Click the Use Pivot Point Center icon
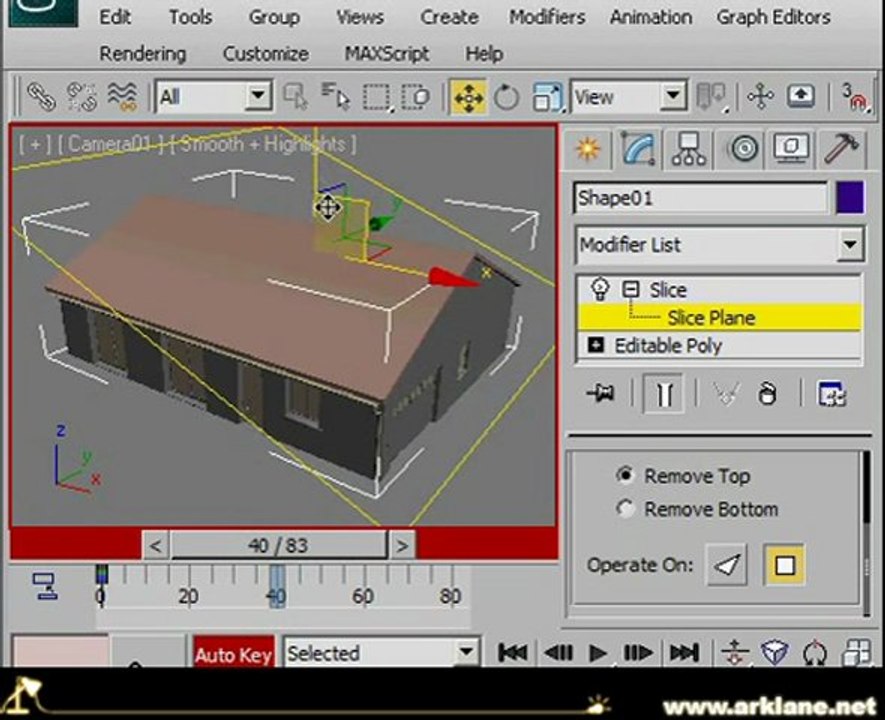The height and width of the screenshot is (720, 885). point(711,96)
